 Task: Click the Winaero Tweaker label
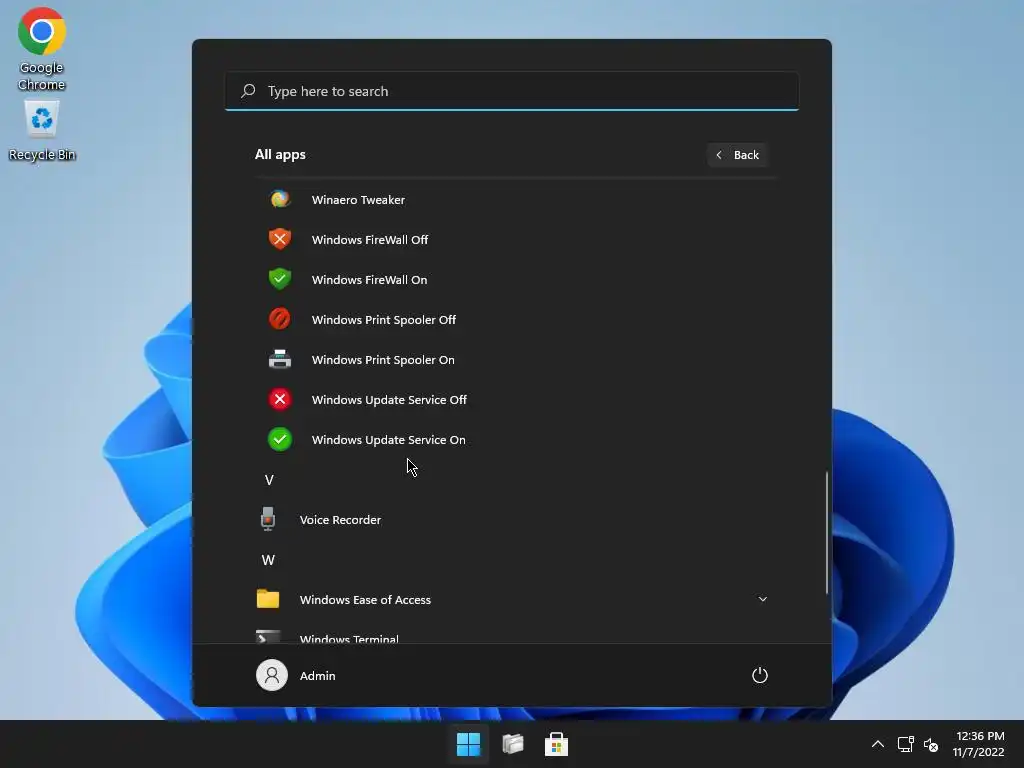pos(358,200)
